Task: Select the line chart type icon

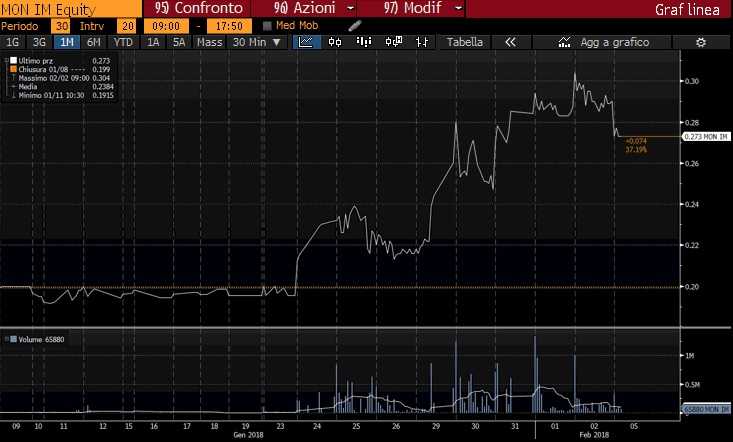Action: 307,42
